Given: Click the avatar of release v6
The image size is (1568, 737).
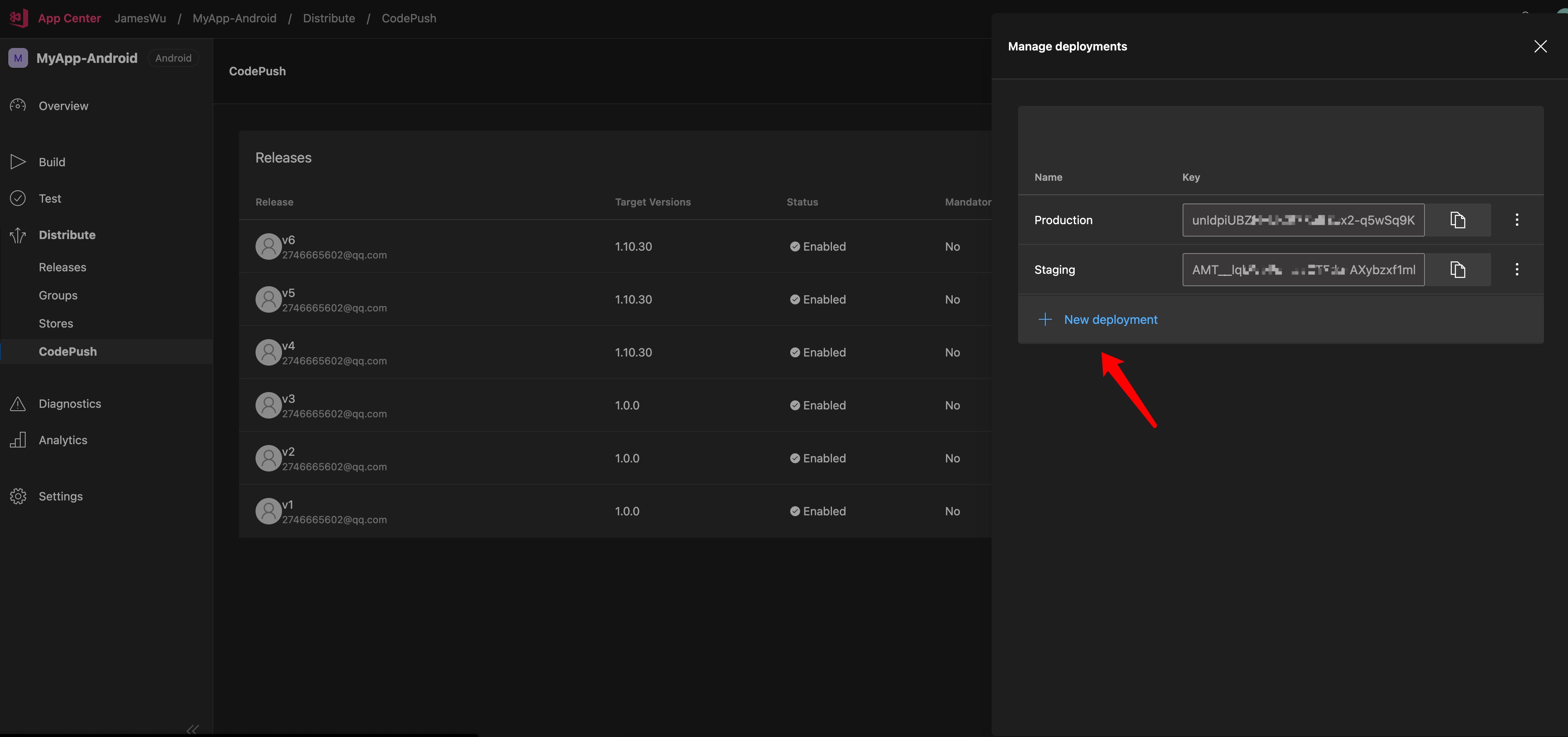Looking at the screenshot, I should 268,246.
